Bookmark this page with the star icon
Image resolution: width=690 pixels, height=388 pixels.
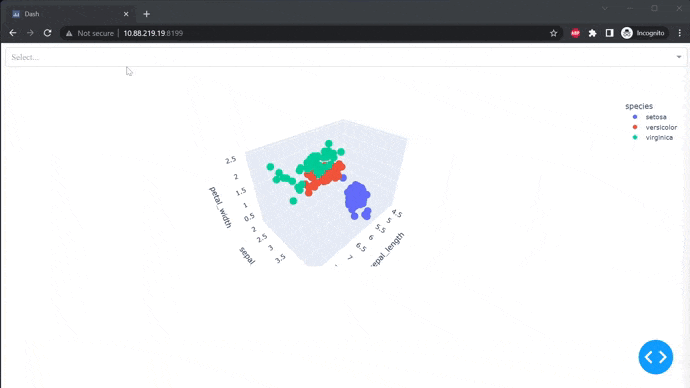point(554,33)
